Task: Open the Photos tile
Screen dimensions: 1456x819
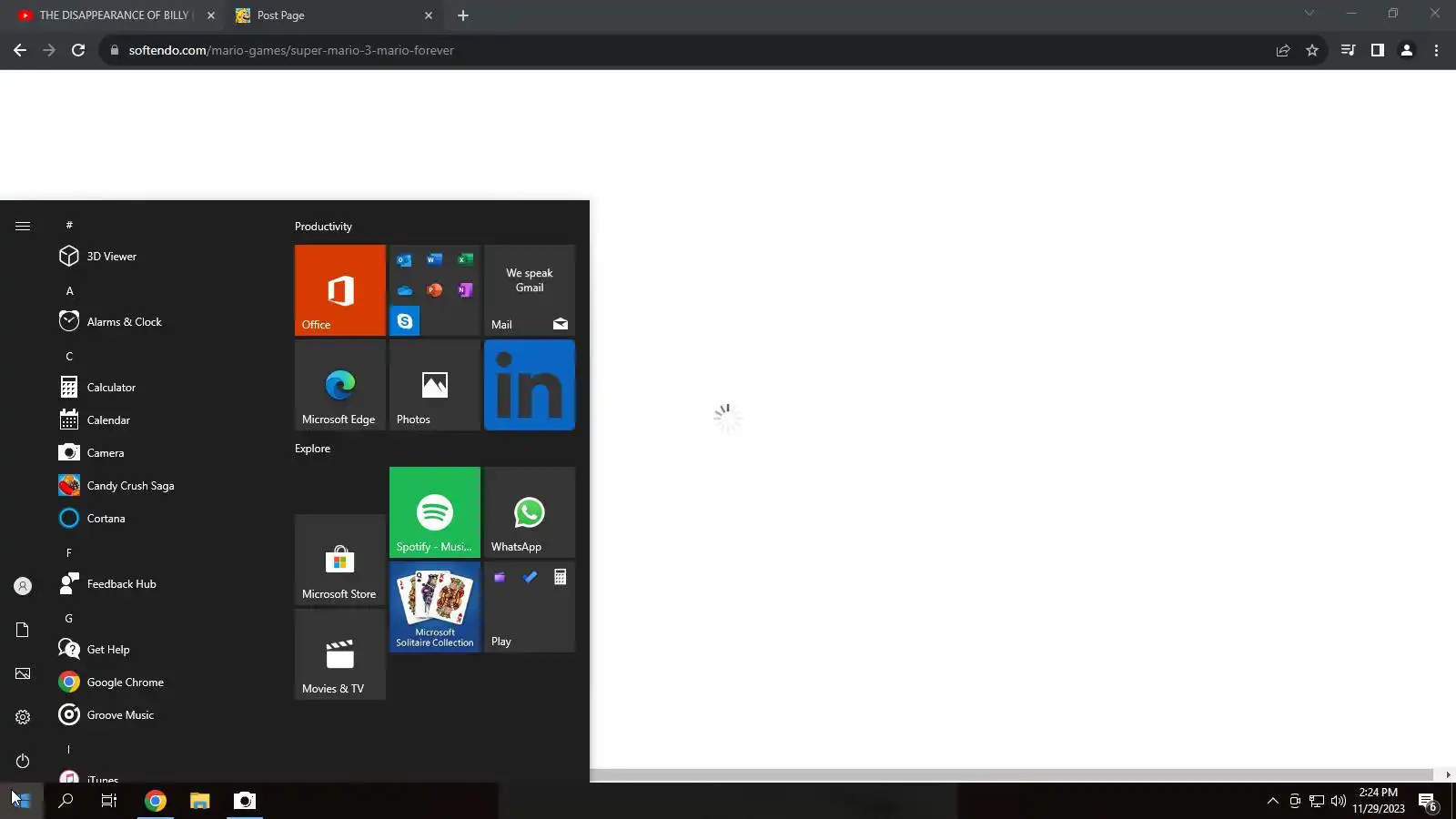Action: click(x=435, y=385)
